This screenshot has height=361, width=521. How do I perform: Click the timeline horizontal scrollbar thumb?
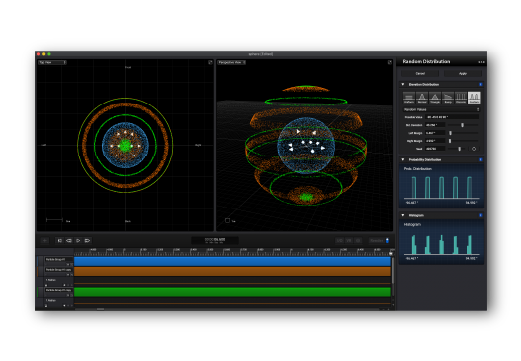100,309
